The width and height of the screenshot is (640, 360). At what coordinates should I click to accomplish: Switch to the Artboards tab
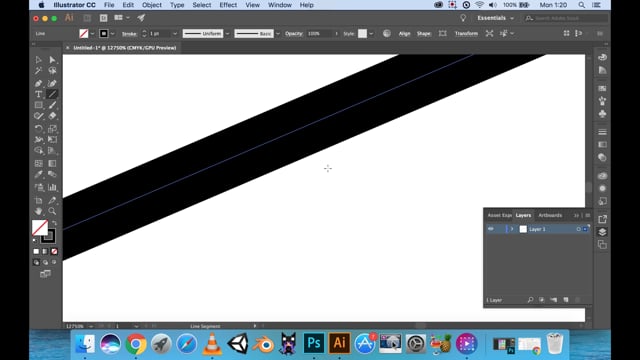tap(550, 215)
